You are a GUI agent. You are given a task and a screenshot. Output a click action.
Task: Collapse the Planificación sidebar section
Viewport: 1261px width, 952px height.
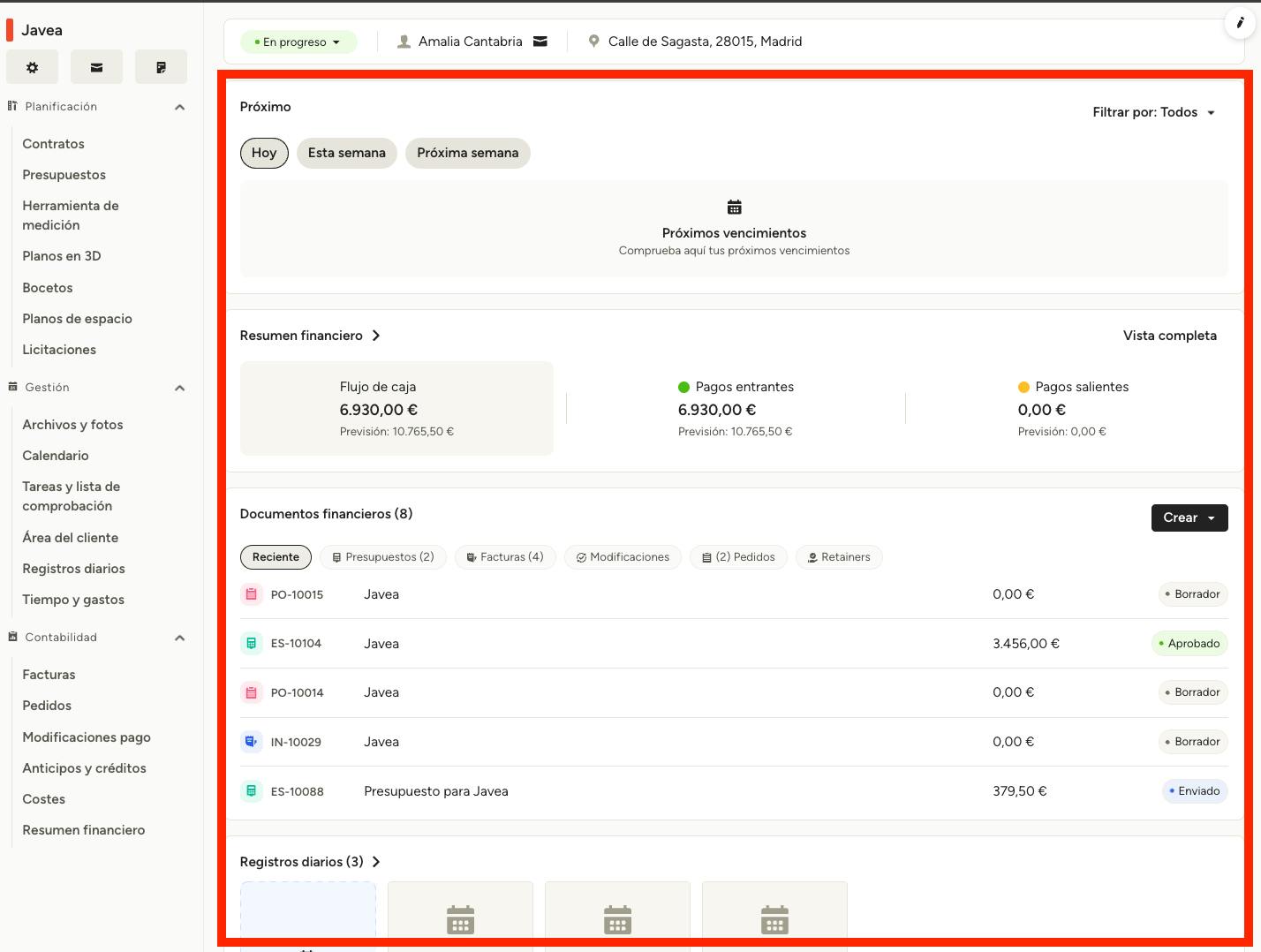[x=180, y=107]
